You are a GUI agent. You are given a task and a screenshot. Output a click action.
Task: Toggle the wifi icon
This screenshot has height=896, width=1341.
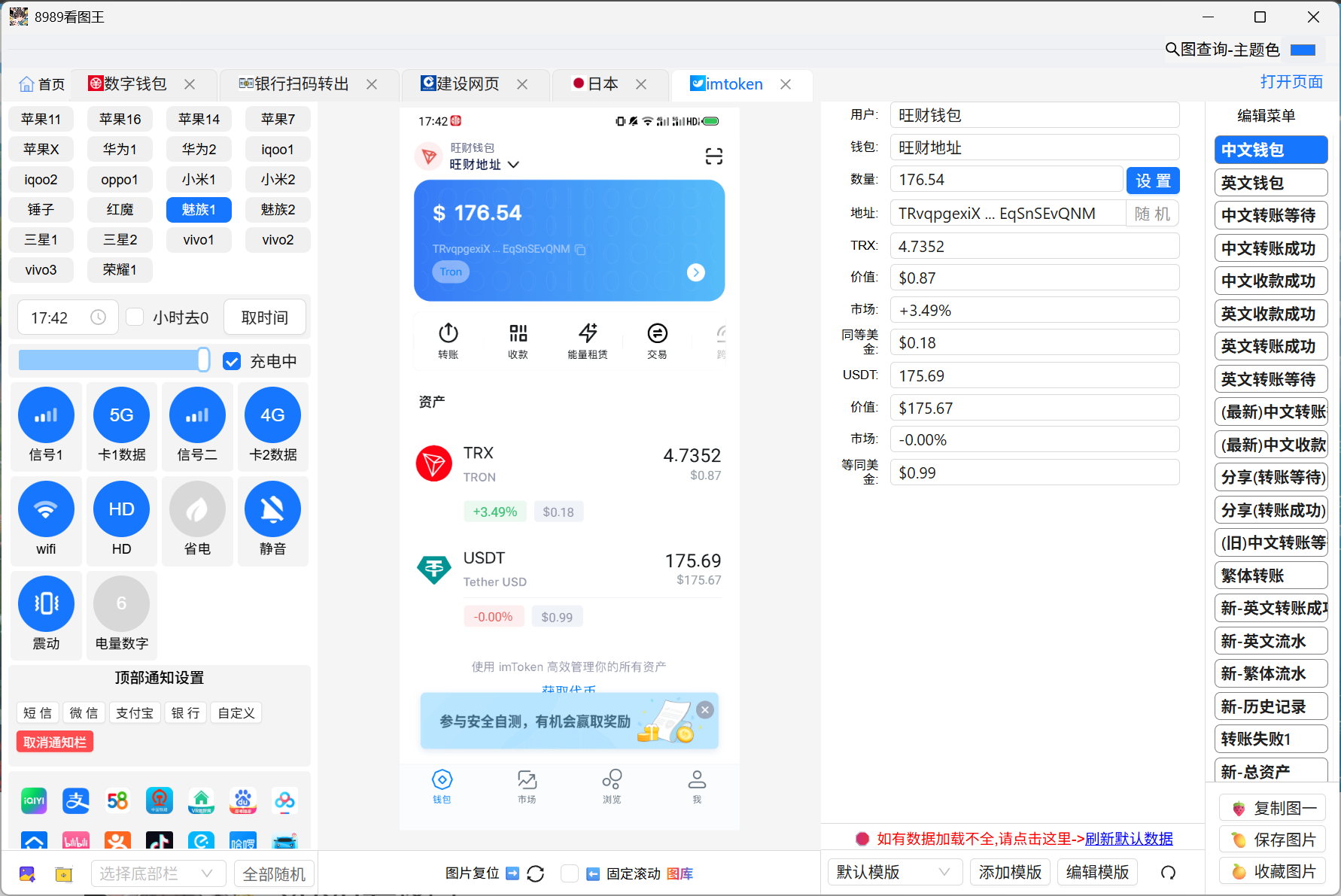click(x=46, y=509)
